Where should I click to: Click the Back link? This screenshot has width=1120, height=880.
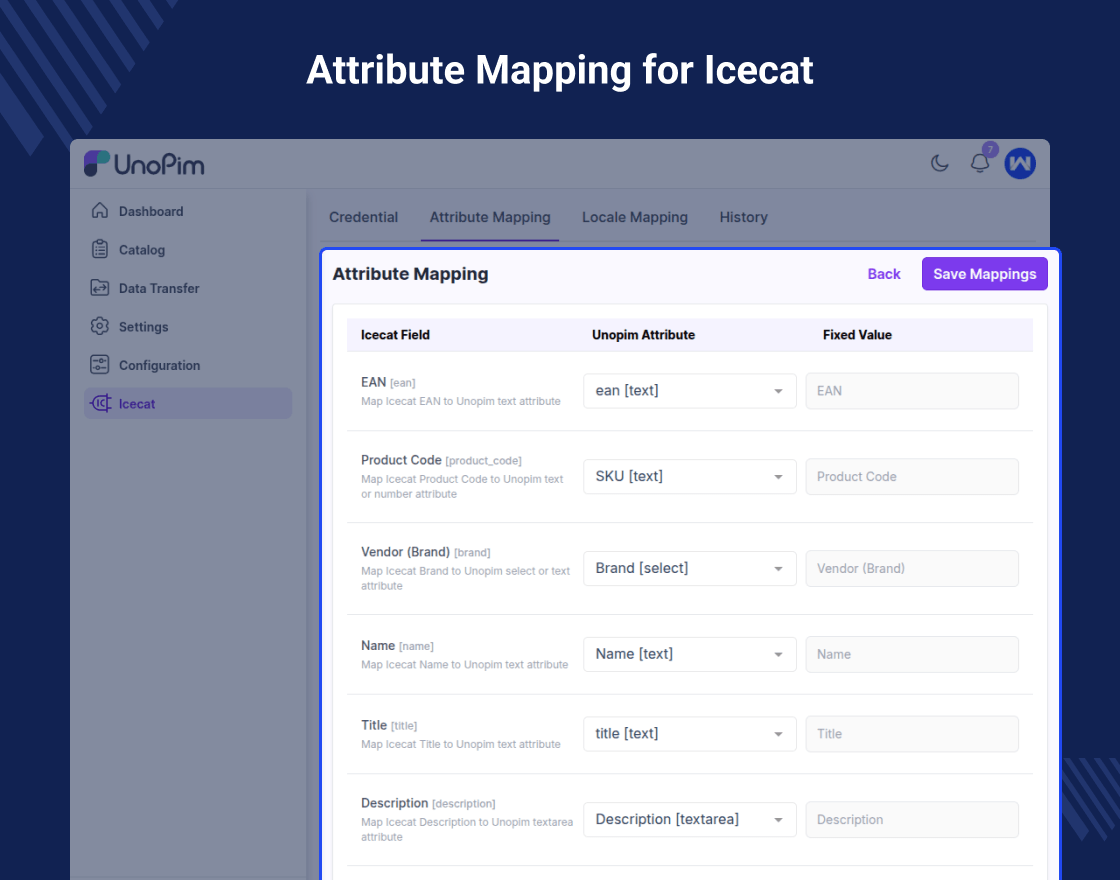point(884,274)
